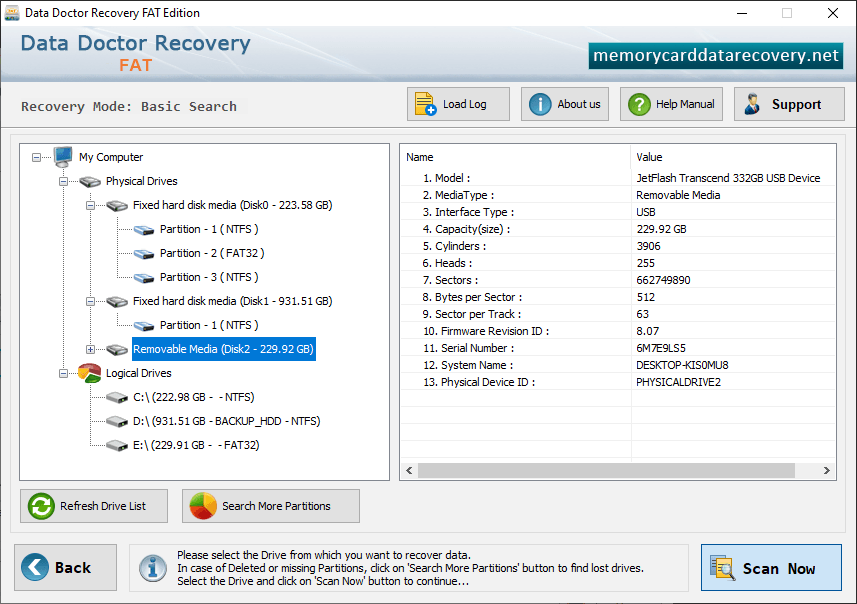Click the serial number value 6M7E9LS5
Image resolution: width=857 pixels, height=604 pixels.
661,348
